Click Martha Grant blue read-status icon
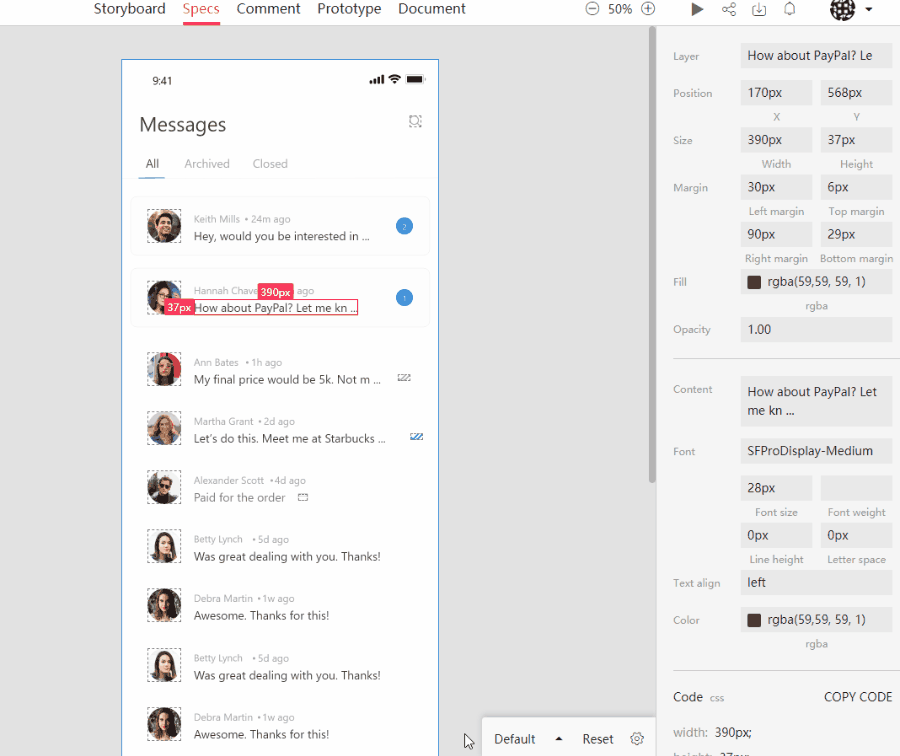This screenshot has width=900, height=756. coord(417,437)
